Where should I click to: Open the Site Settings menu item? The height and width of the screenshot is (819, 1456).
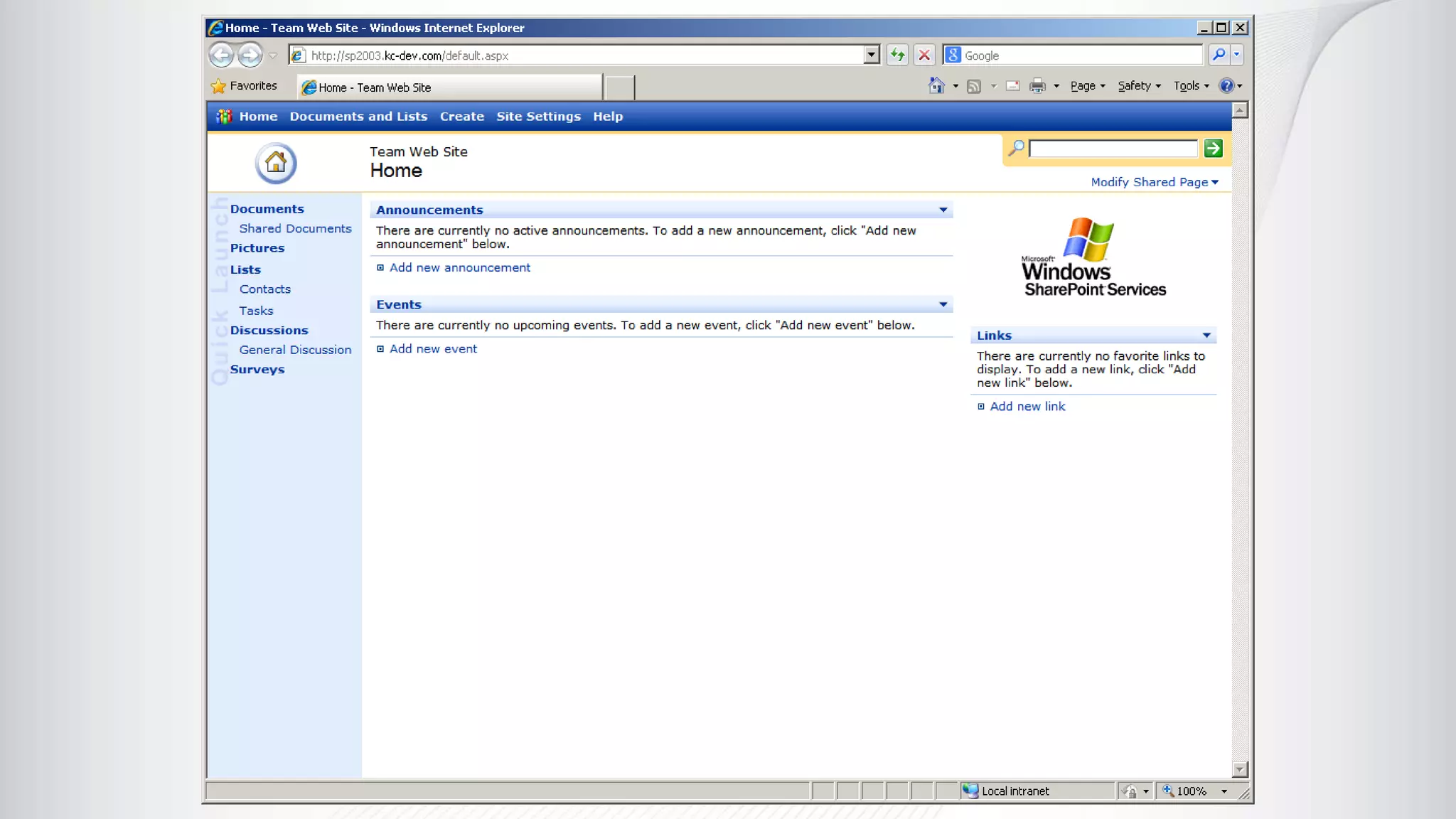pos(538,117)
